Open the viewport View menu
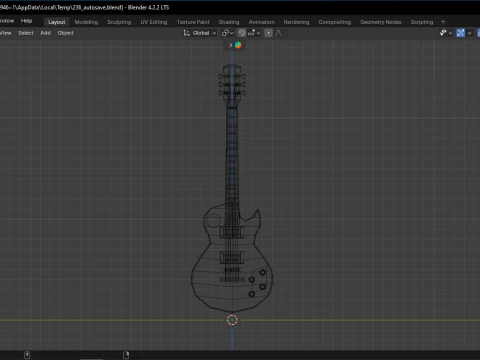480x360 pixels. [6, 33]
